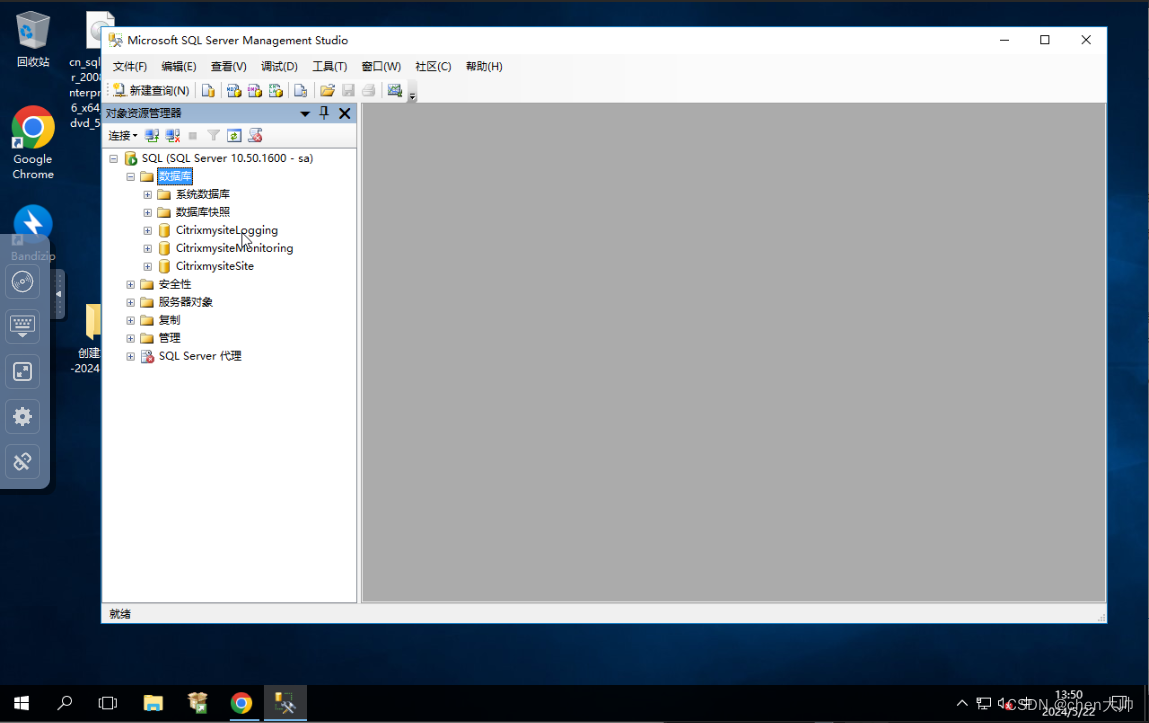This screenshot has height=723, width=1149.
Task: Toggle auto-hide pin of 对象资源管理器 panel
Action: pos(324,113)
